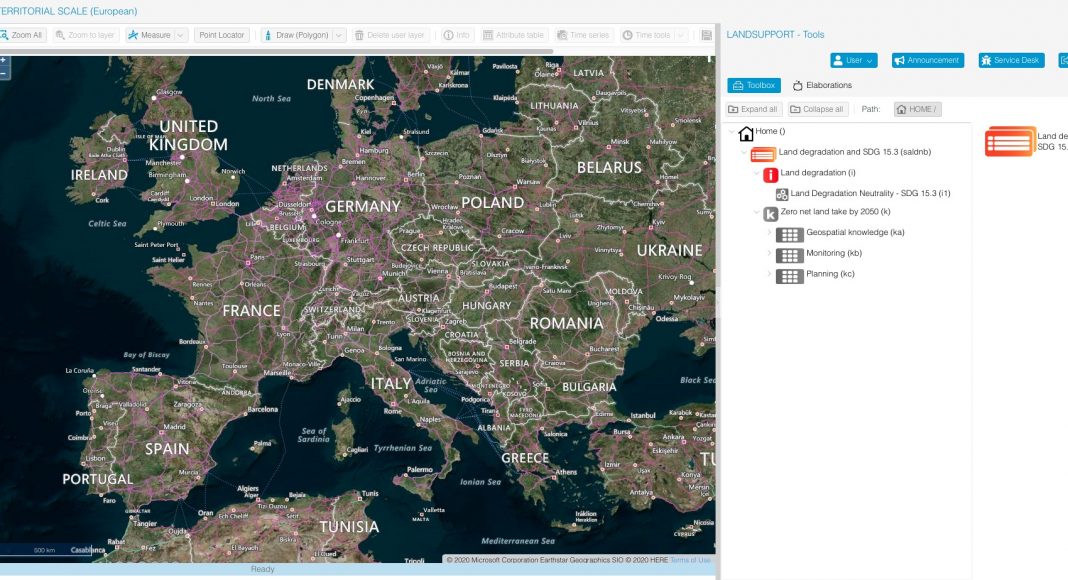
Task: Click the map zoom in plus button
Action: coord(3,60)
